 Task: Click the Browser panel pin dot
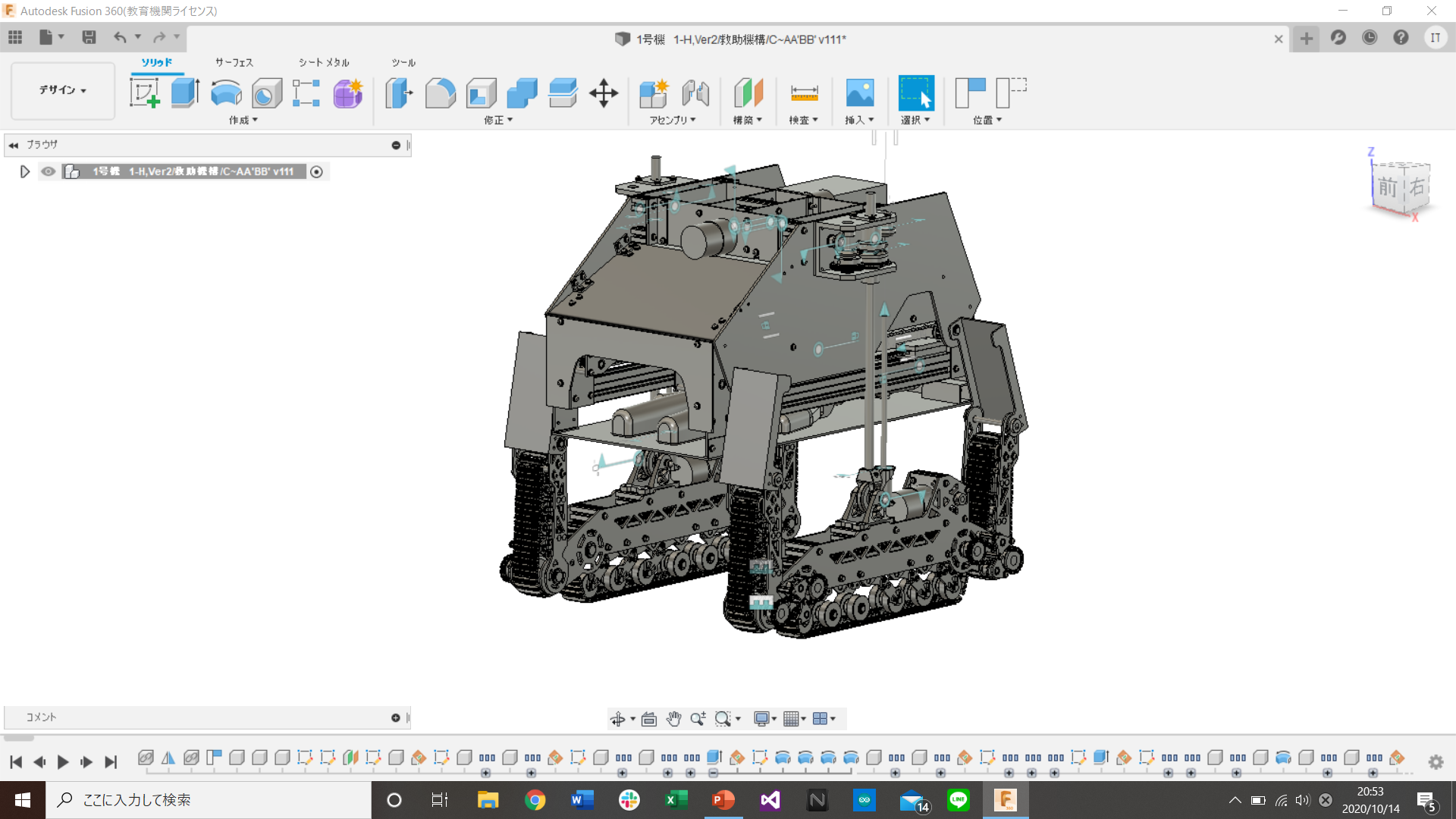click(x=395, y=145)
